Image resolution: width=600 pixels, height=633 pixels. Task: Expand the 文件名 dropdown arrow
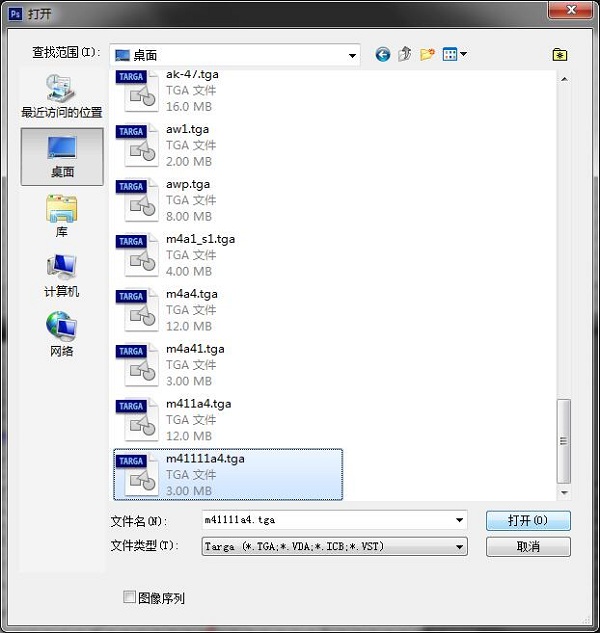coord(459,520)
